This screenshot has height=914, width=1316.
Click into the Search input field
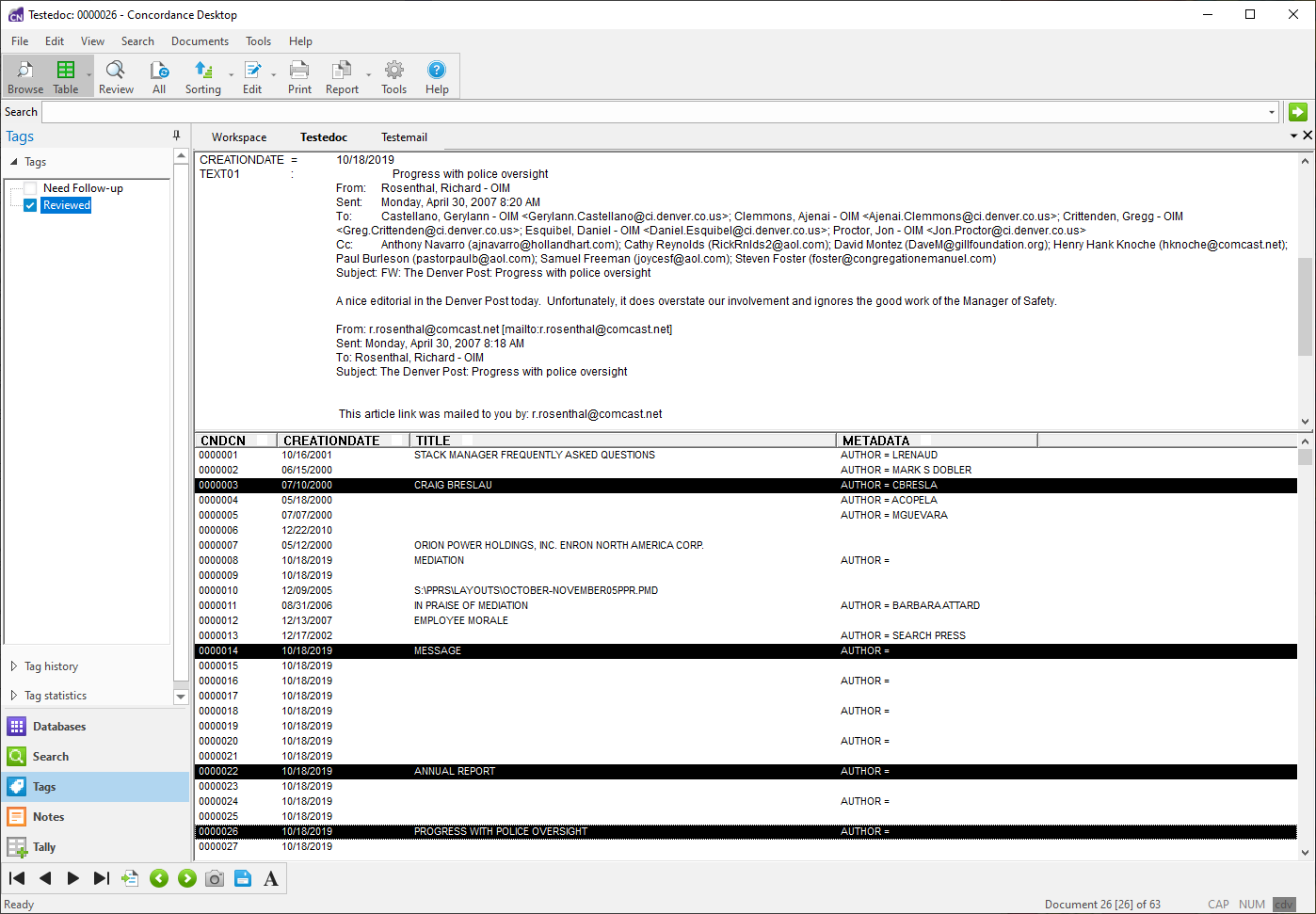pyautogui.click(x=653, y=112)
